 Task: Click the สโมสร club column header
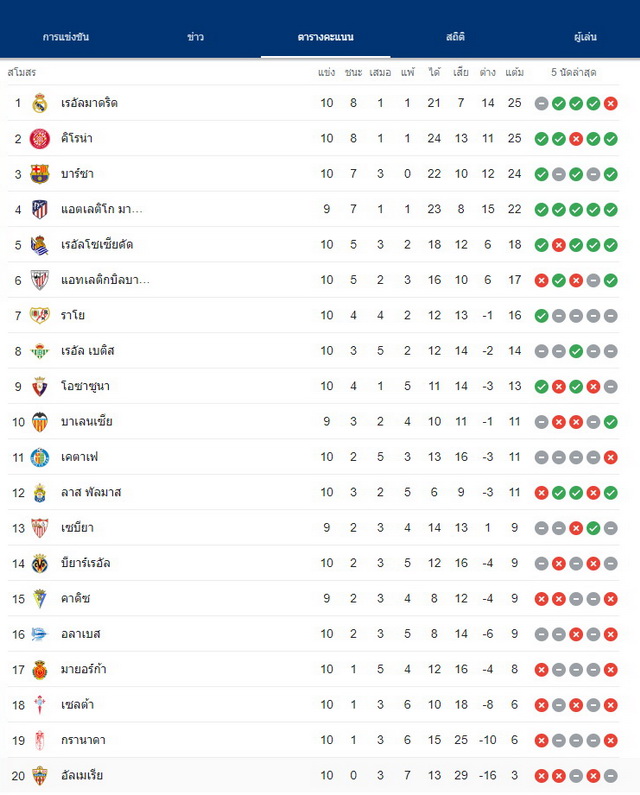click(22, 73)
